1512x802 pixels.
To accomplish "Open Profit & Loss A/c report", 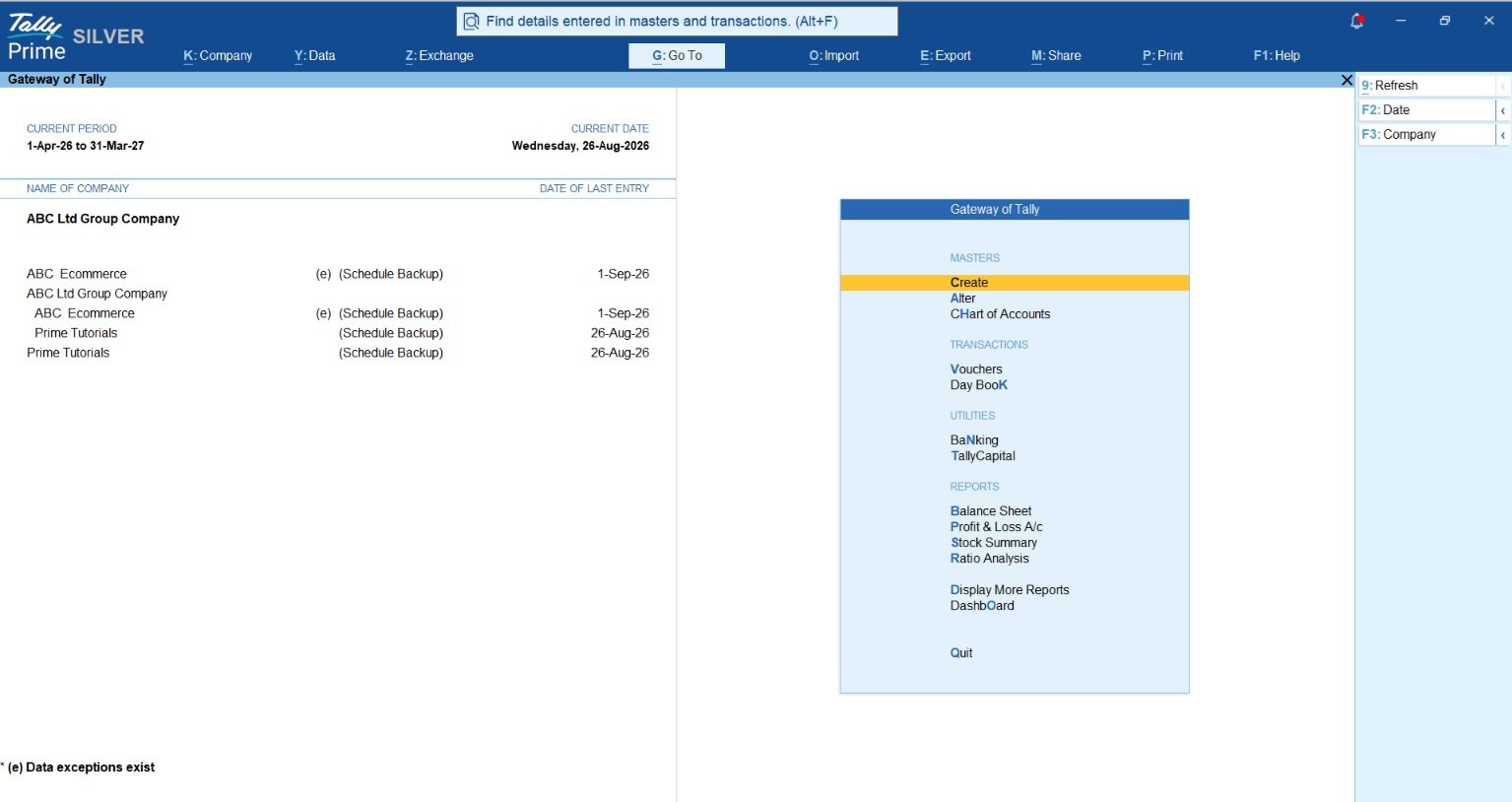I will click(996, 527).
